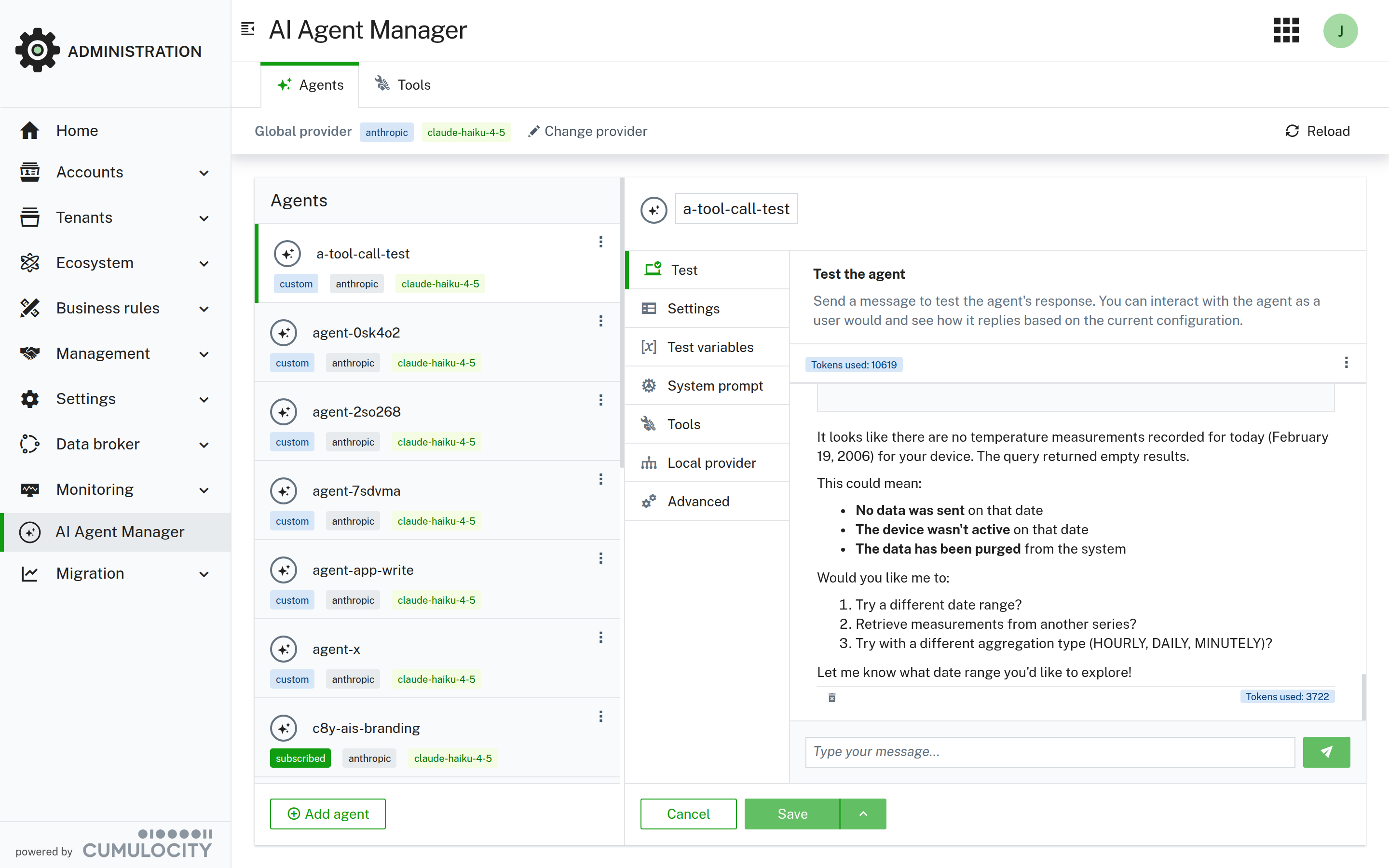Open the kebab menu on a-tool-call-test agent
Screen dimensions: 1389x868
pos(601,242)
